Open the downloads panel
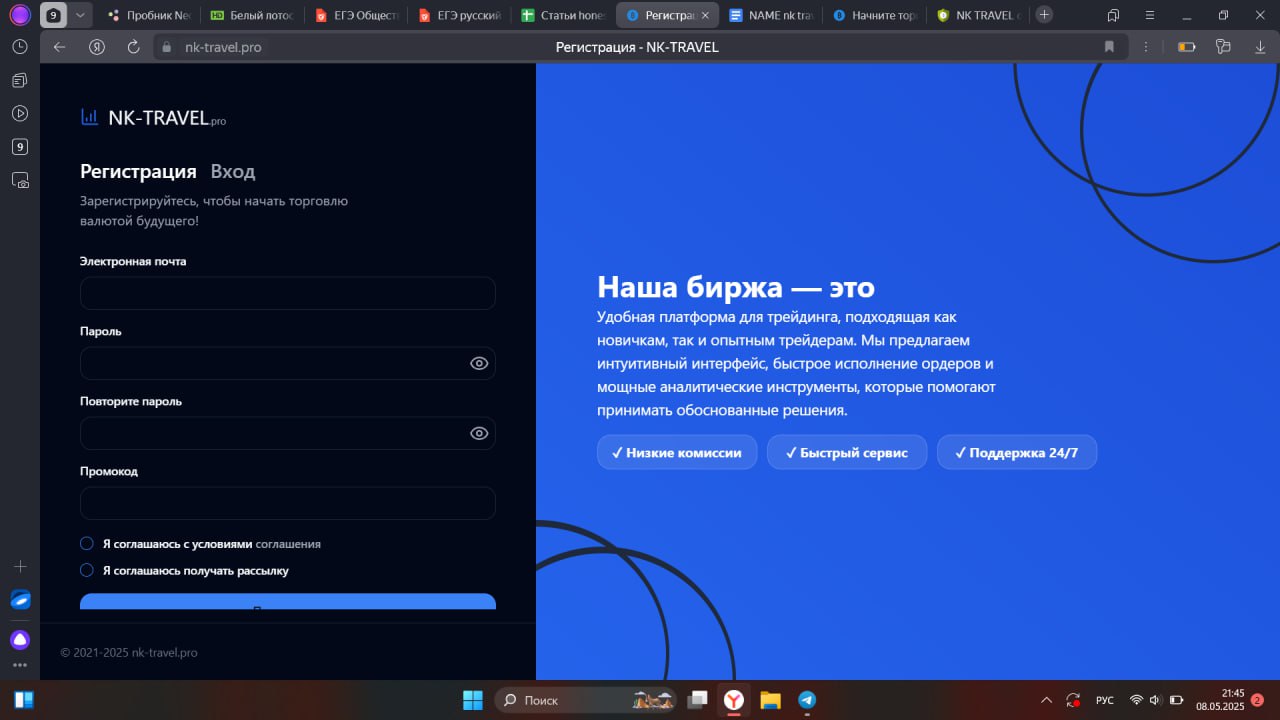 [1260, 47]
